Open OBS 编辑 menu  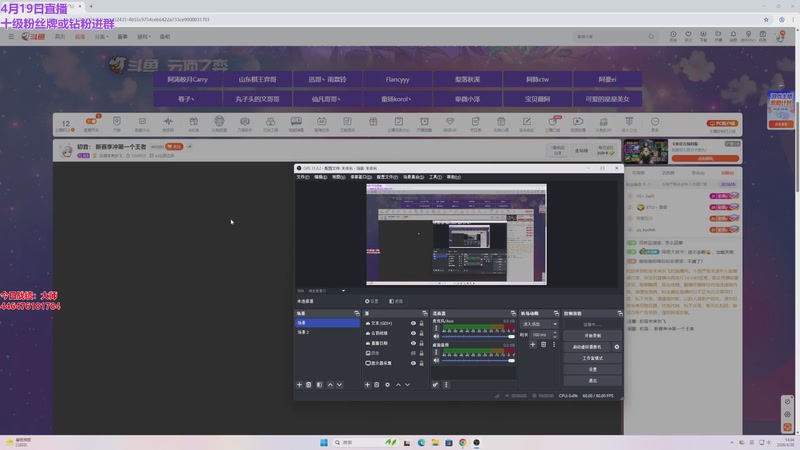pos(320,177)
